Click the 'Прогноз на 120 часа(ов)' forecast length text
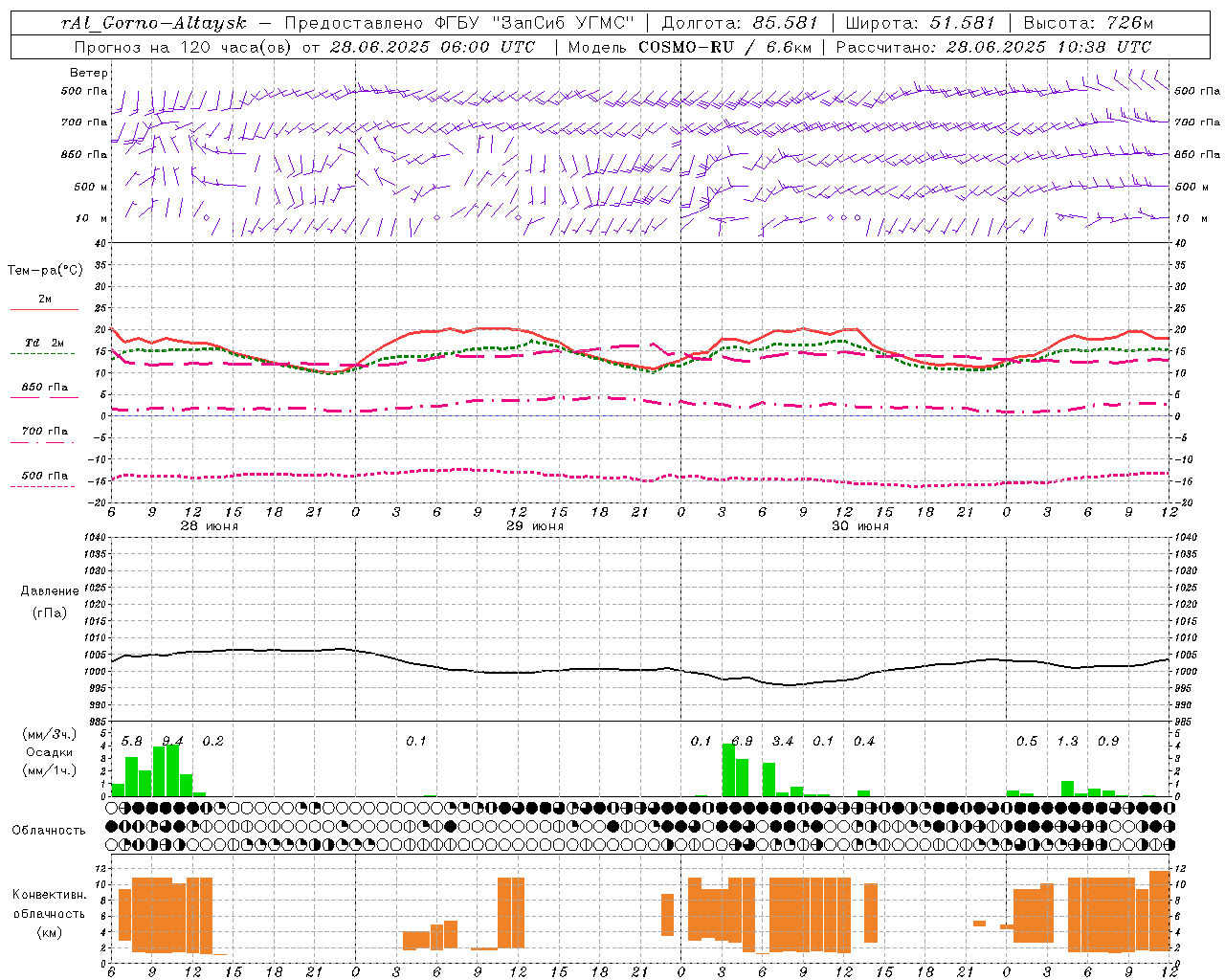 (184, 47)
